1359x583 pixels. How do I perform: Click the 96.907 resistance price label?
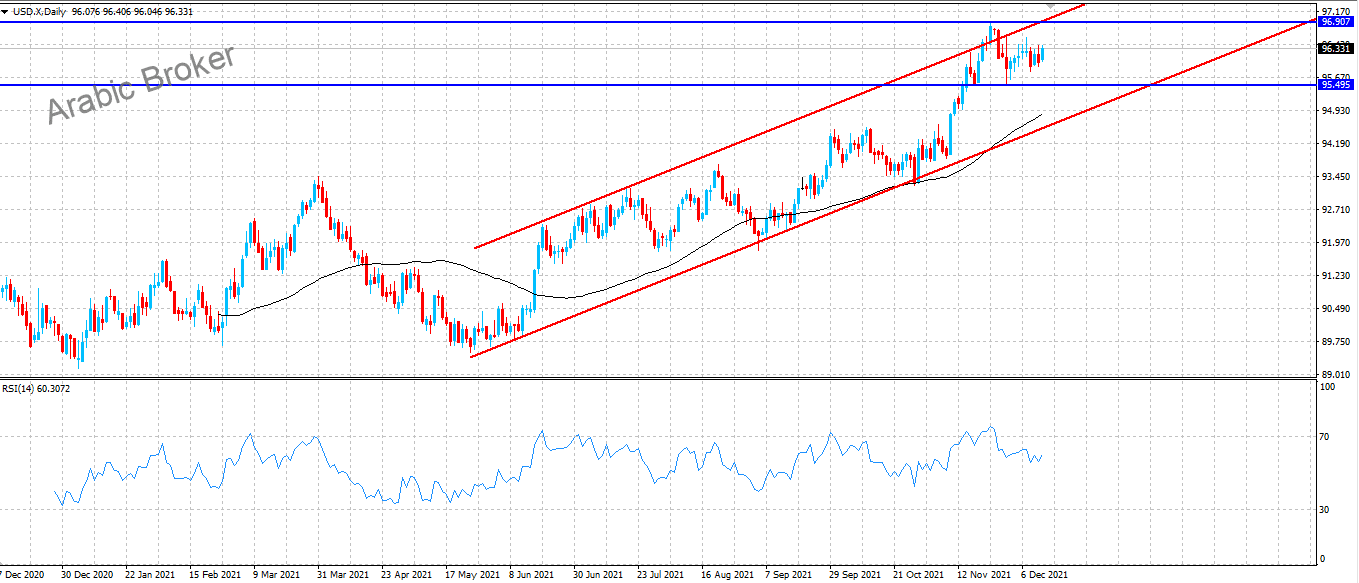1336,21
